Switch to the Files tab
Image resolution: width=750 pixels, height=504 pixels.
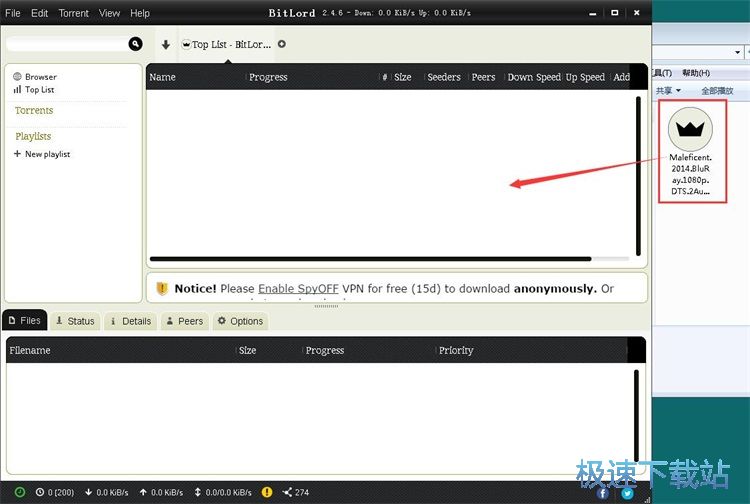(24, 320)
